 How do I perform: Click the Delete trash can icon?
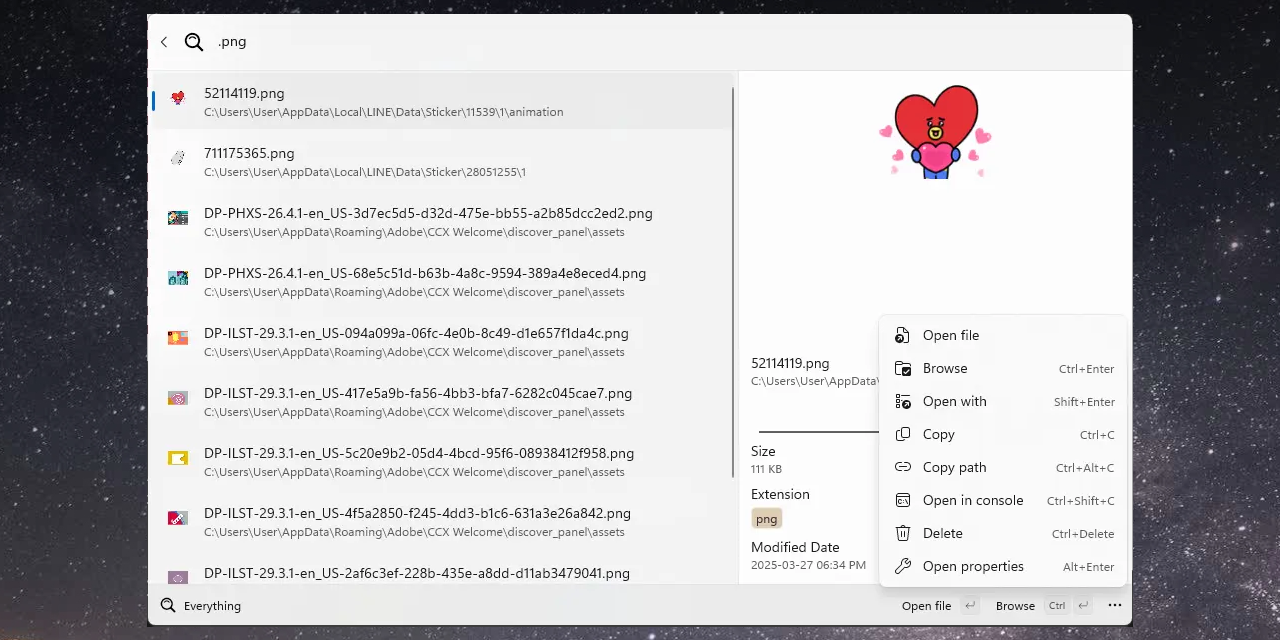pos(903,533)
